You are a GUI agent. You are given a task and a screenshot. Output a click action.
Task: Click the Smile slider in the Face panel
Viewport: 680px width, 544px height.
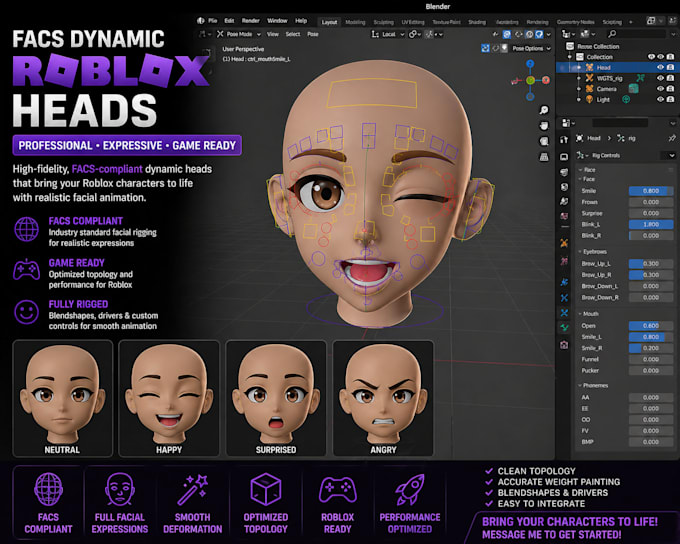pyautogui.click(x=651, y=191)
